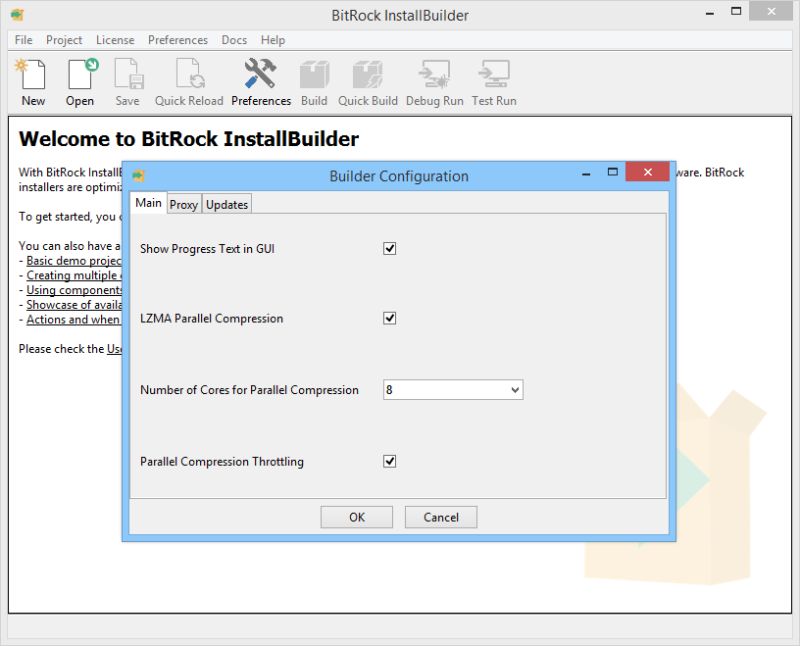The height and width of the screenshot is (646, 800).
Task: Open the Preferences menu in menu bar
Action: (x=178, y=40)
